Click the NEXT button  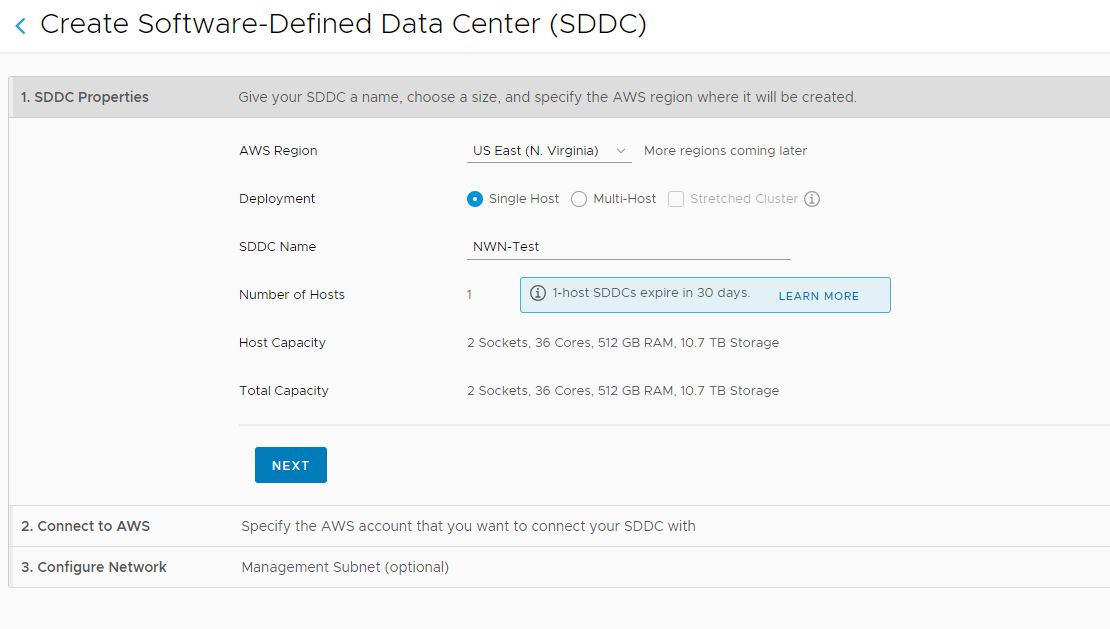(x=290, y=465)
